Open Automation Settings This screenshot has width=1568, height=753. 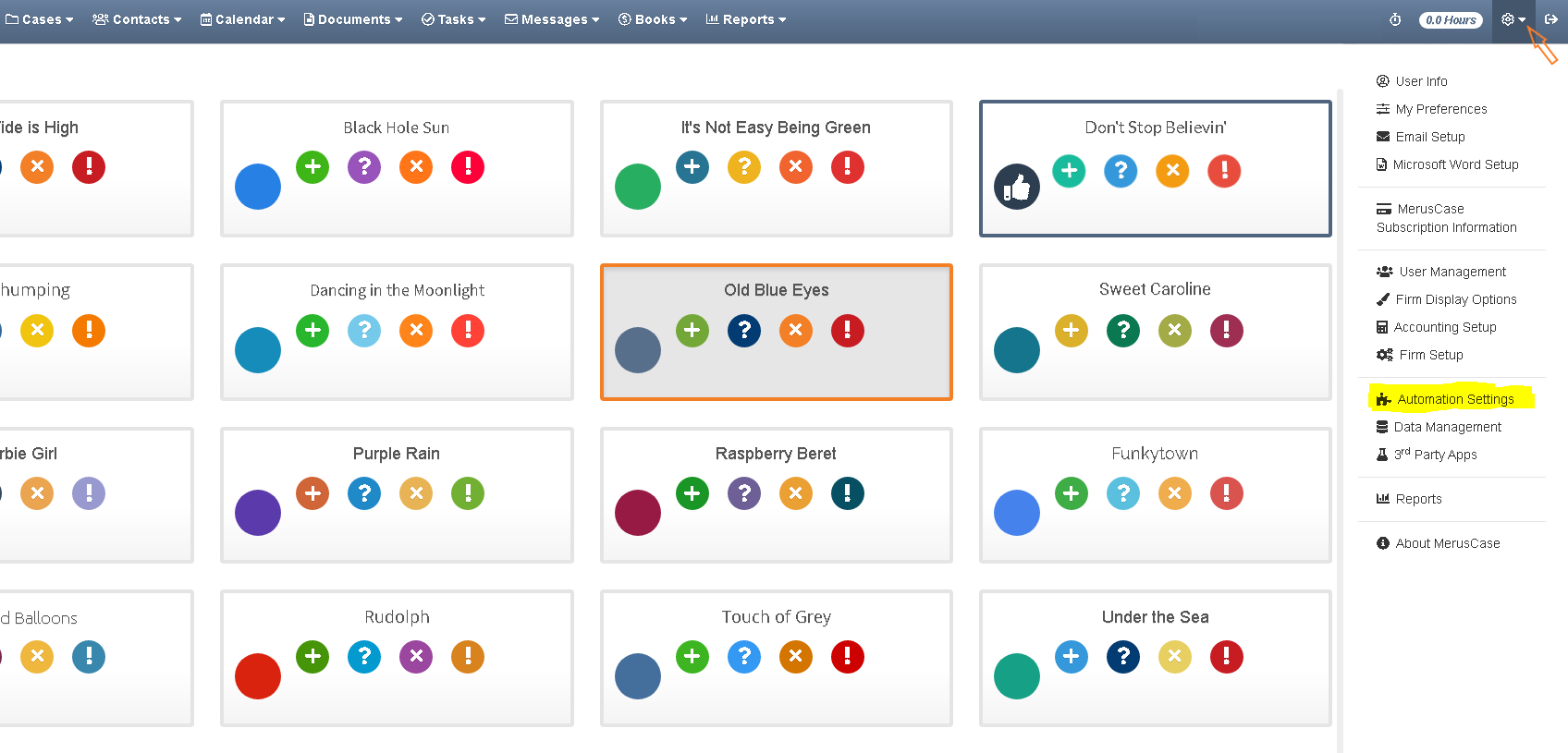click(1445, 399)
